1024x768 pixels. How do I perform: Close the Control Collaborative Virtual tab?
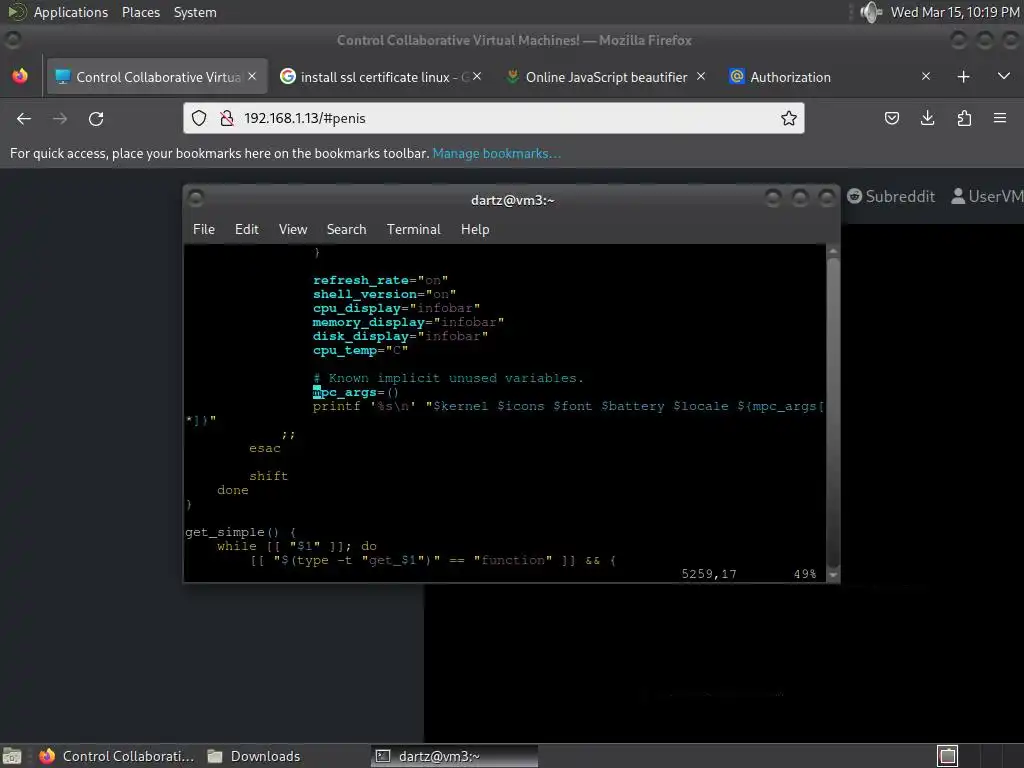(252, 76)
